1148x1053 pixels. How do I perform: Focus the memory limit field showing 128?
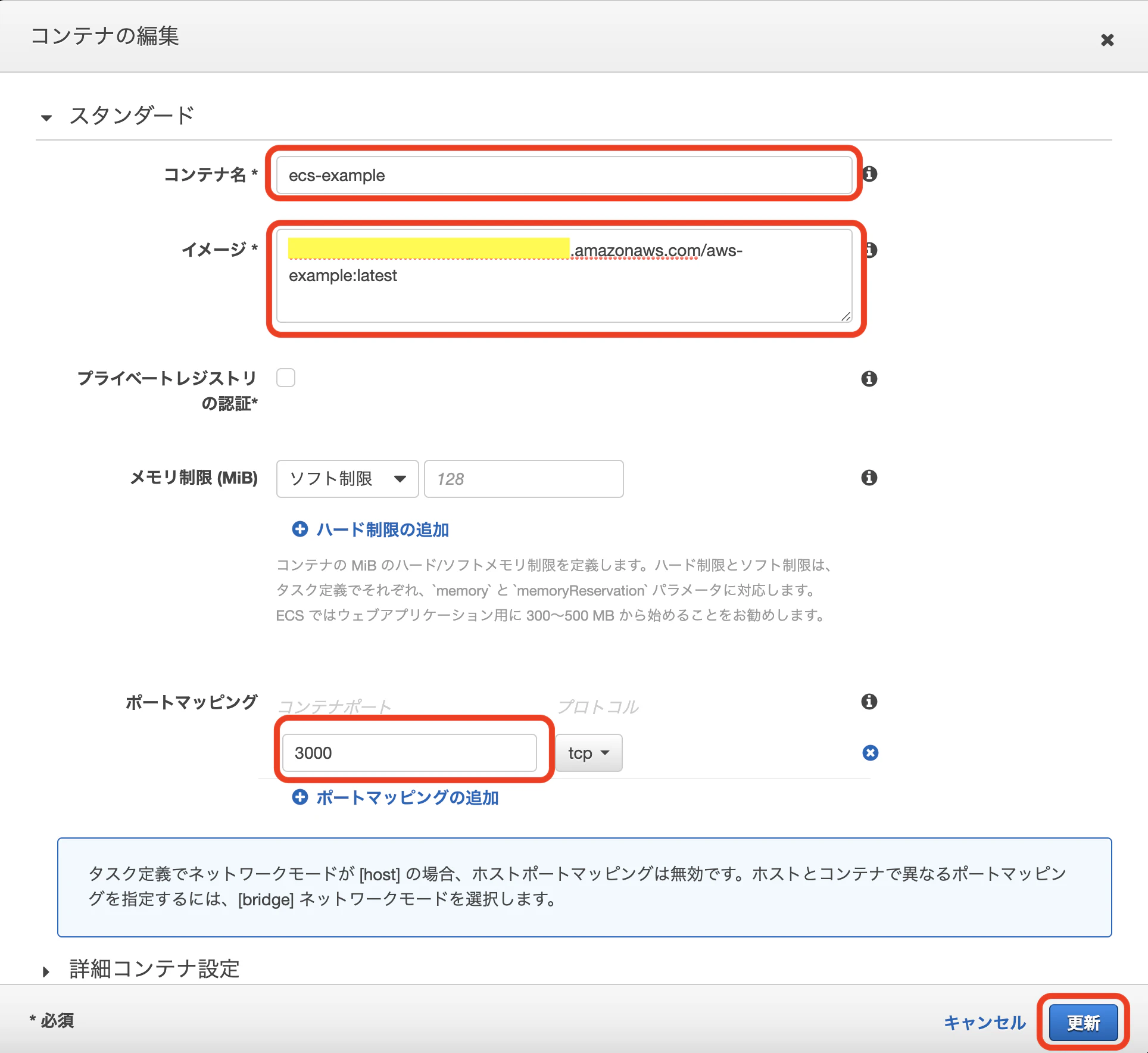[524, 479]
